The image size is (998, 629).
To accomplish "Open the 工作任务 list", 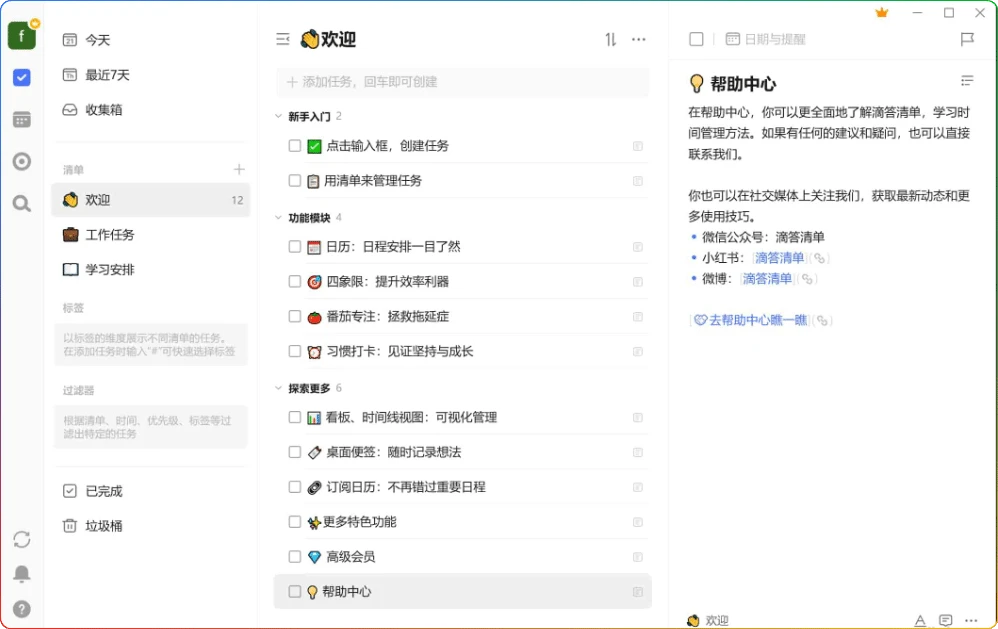I will 110,235.
